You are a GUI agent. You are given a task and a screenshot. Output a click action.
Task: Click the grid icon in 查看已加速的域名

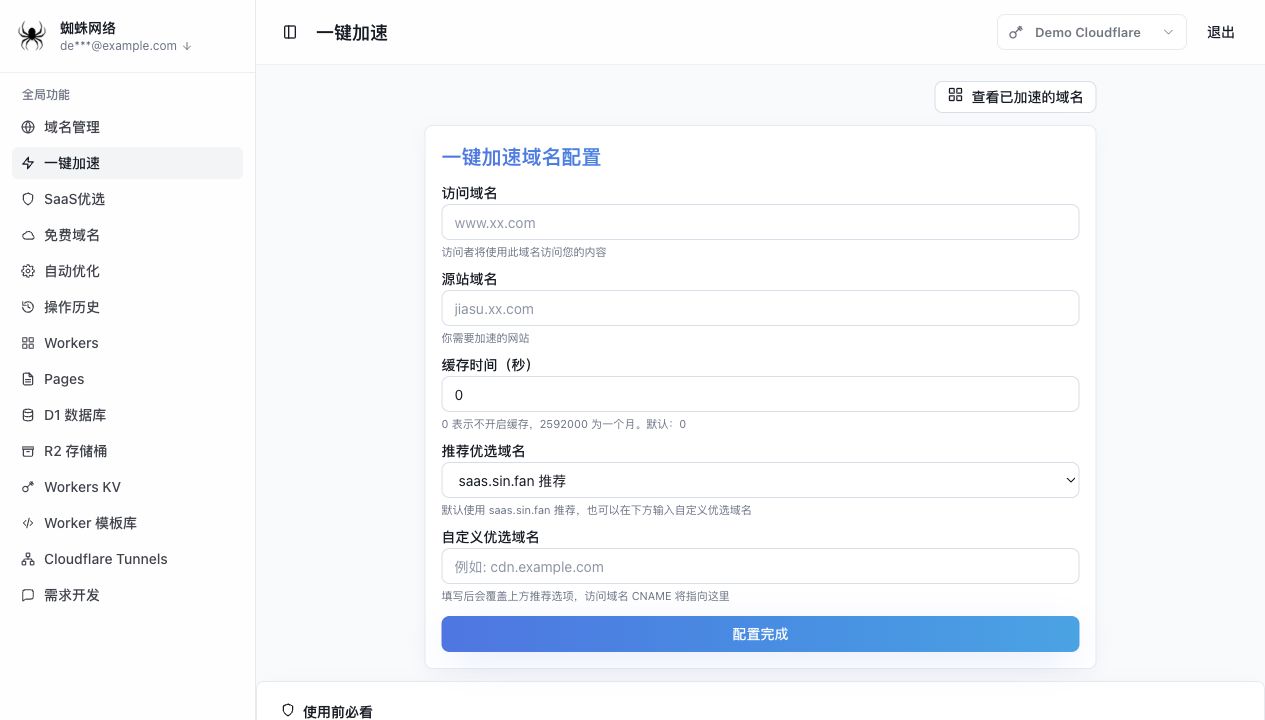tap(956, 96)
